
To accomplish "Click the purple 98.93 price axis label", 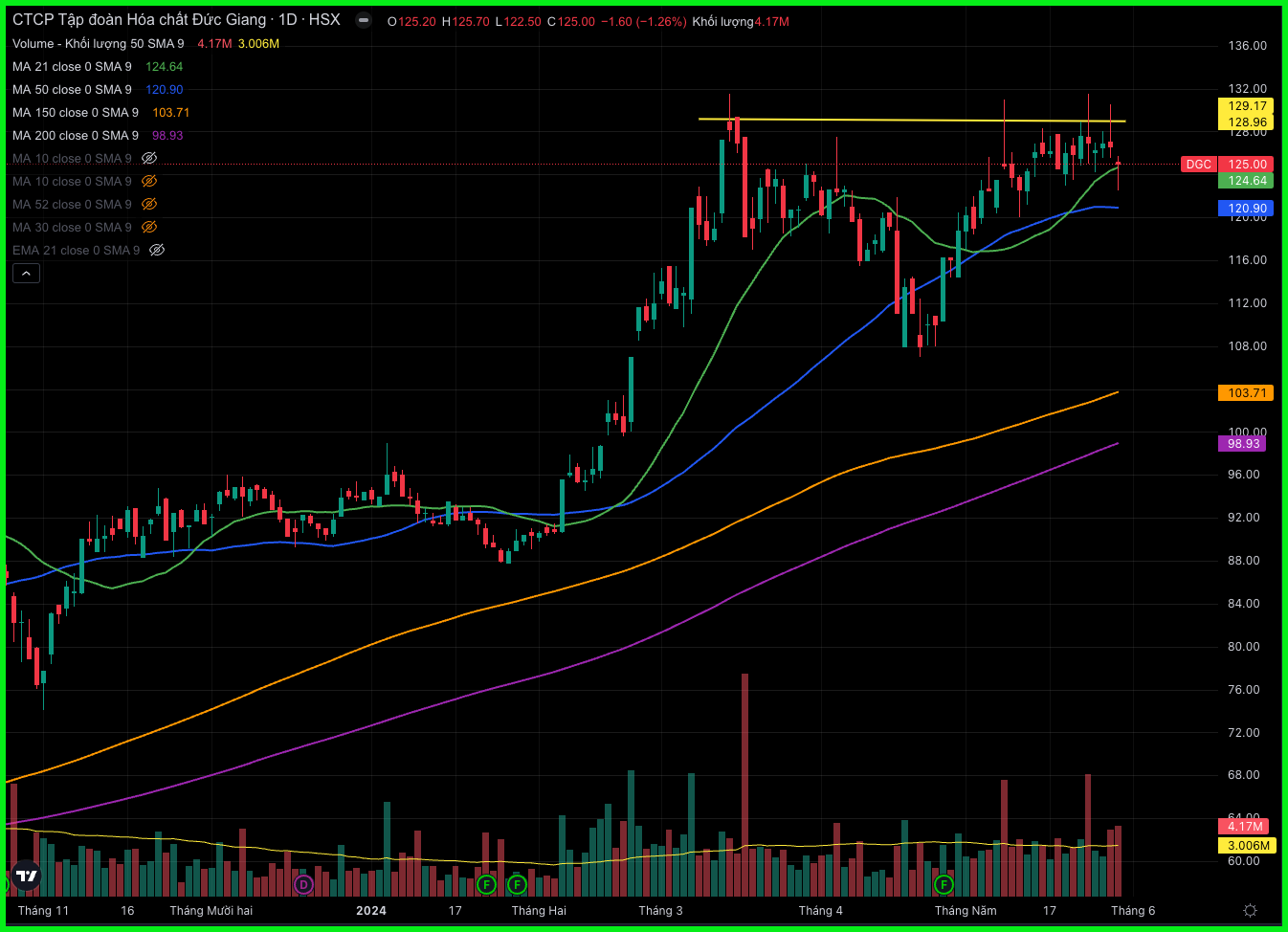I will tap(1243, 444).
